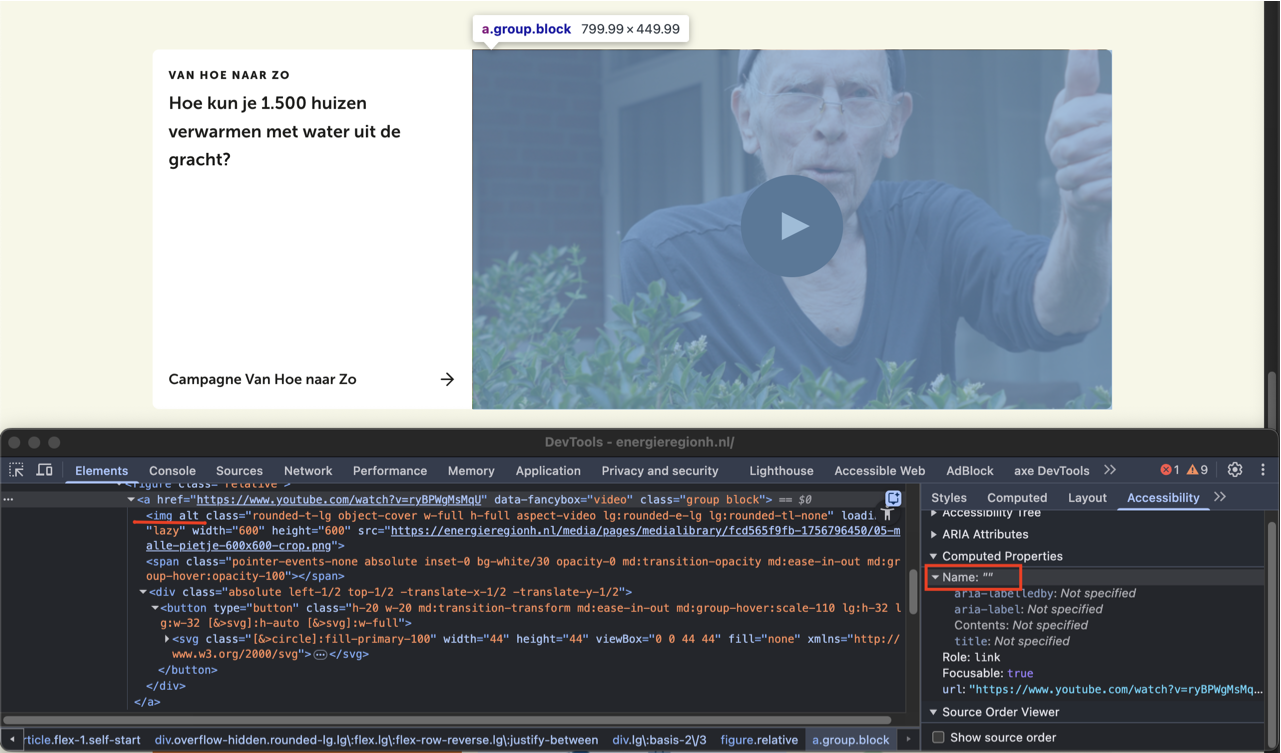The height and width of the screenshot is (753, 1281).
Task: Click the Campagne Van Hoe naar Zo link
Action: tap(262, 379)
